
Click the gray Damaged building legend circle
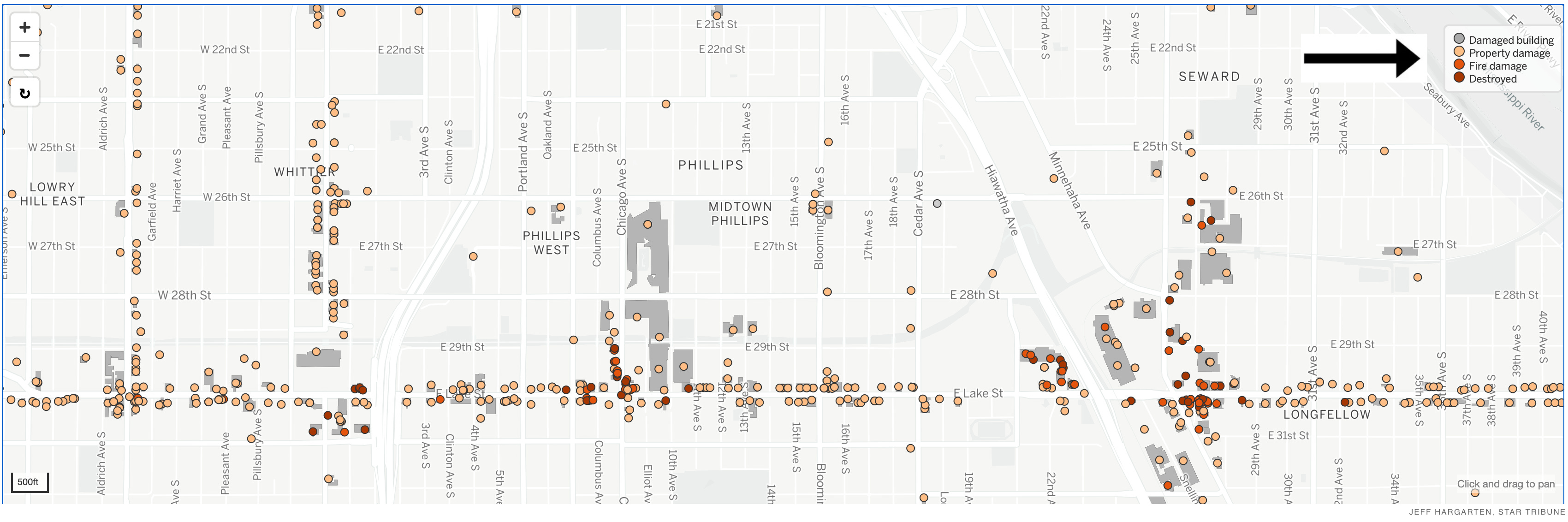tap(1458, 39)
